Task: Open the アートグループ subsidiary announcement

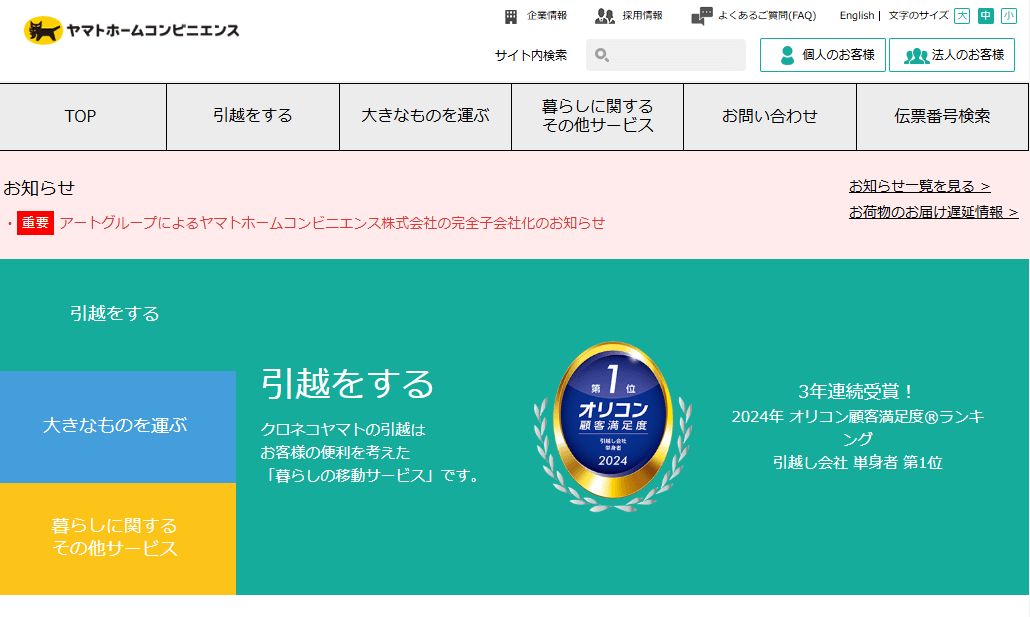Action: pyautogui.click(x=332, y=223)
